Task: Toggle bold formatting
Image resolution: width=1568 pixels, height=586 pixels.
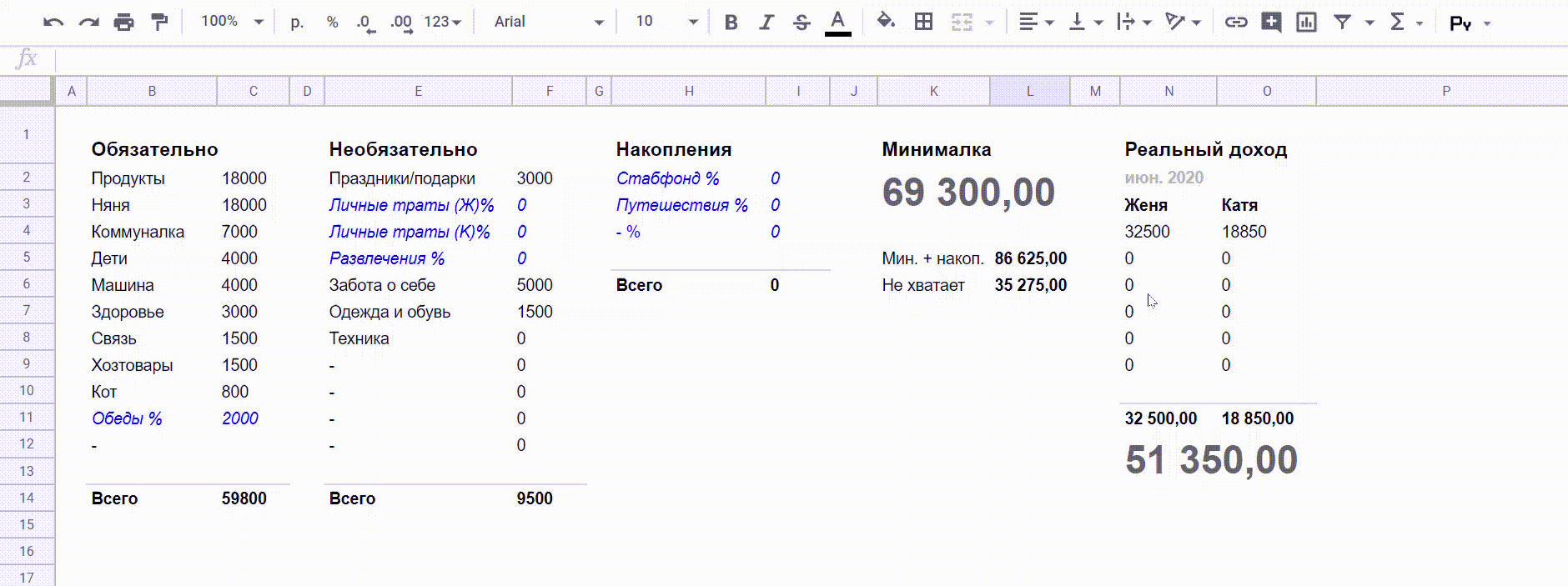Action: [731, 23]
